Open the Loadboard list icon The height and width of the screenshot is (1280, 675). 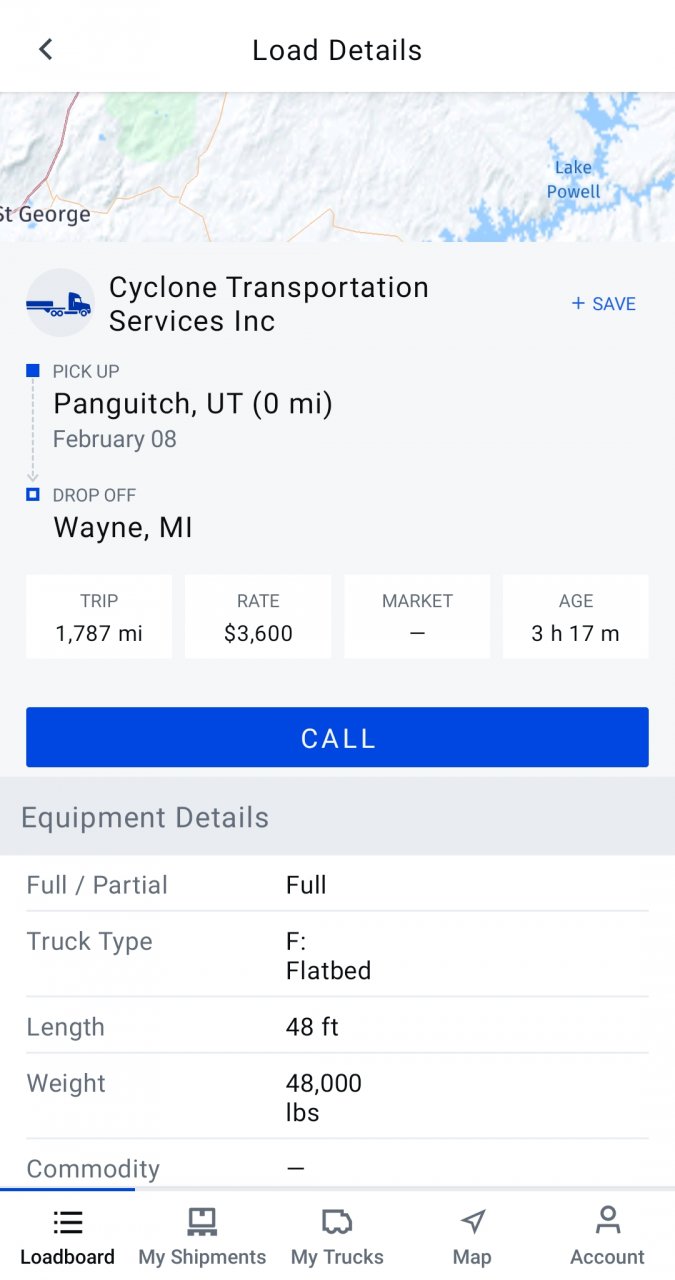[x=67, y=1221]
